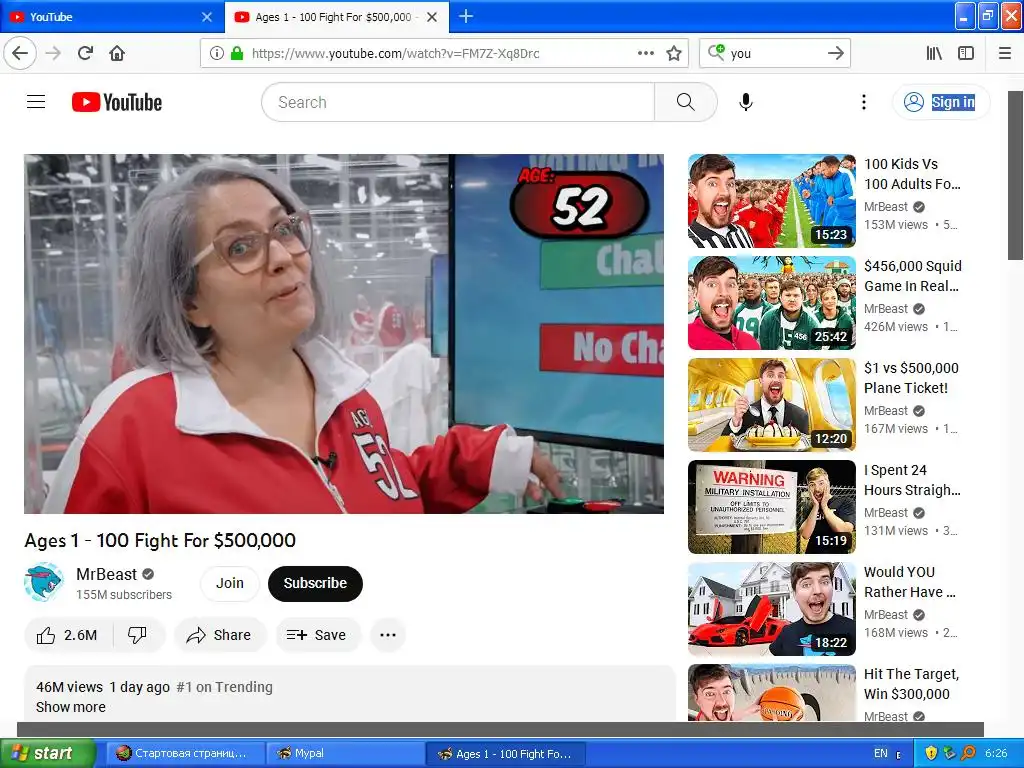This screenshot has height=768, width=1024.
Task: Bookmark this page with the star icon
Action: (x=674, y=53)
